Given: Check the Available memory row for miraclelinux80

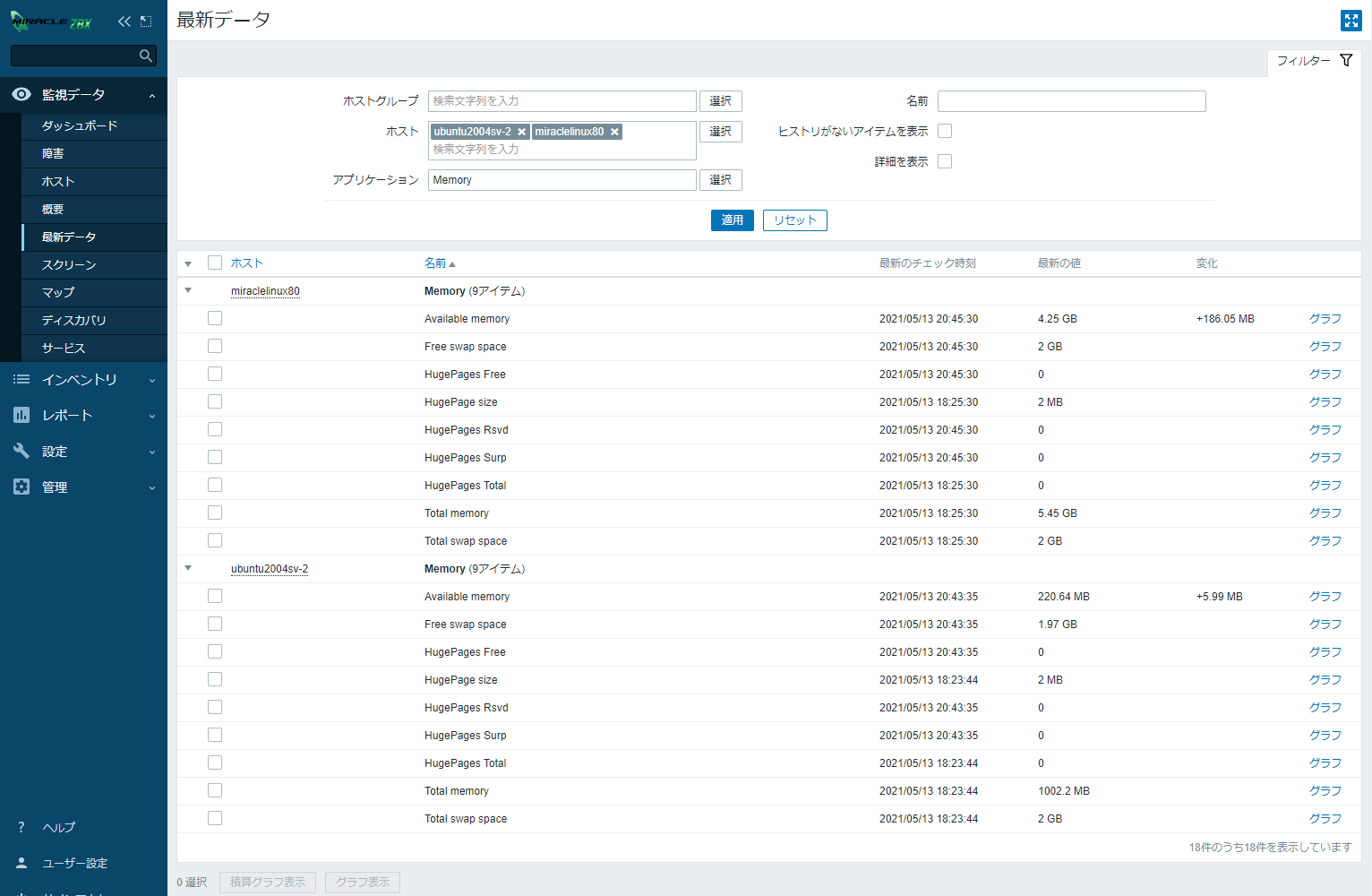Looking at the screenshot, I should point(215,318).
